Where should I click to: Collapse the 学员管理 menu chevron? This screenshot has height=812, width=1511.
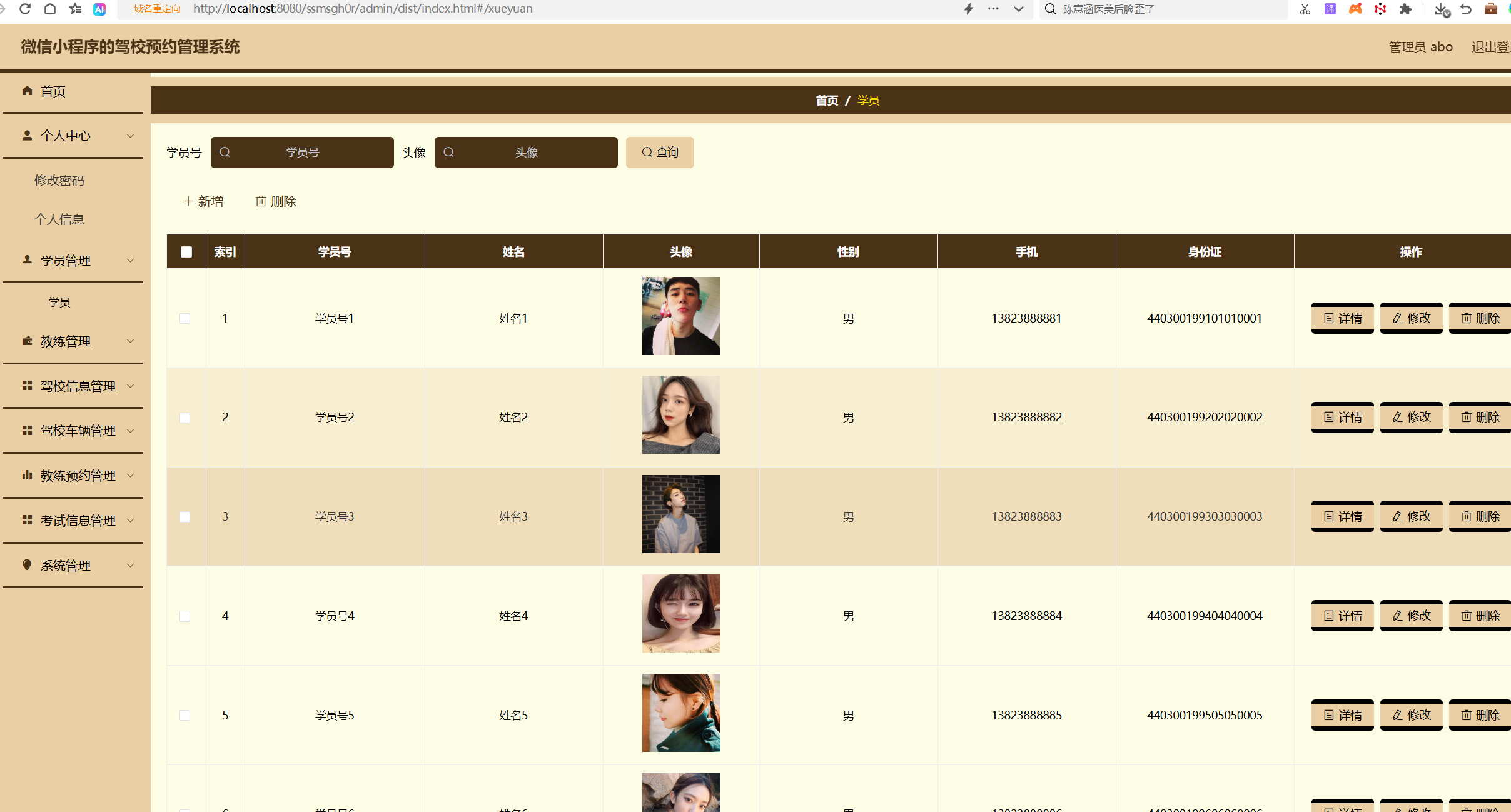tap(131, 260)
